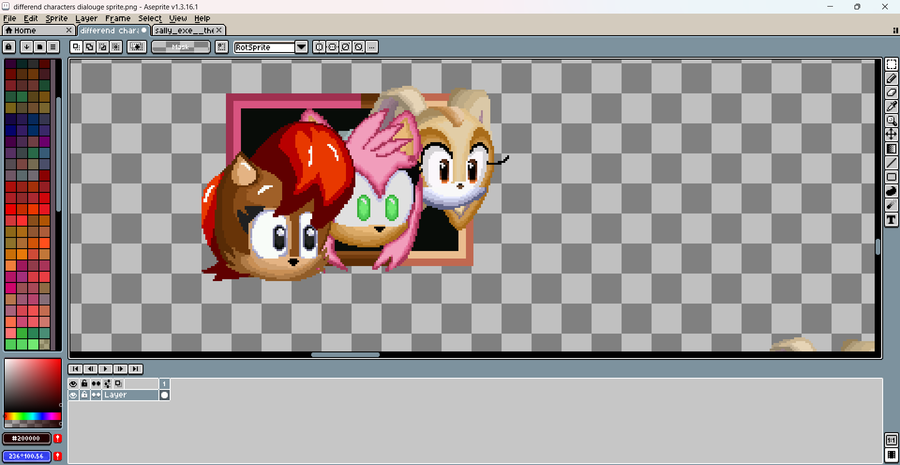Open the palette sort down-arrow button
The width and height of the screenshot is (900, 465).
tap(26, 47)
